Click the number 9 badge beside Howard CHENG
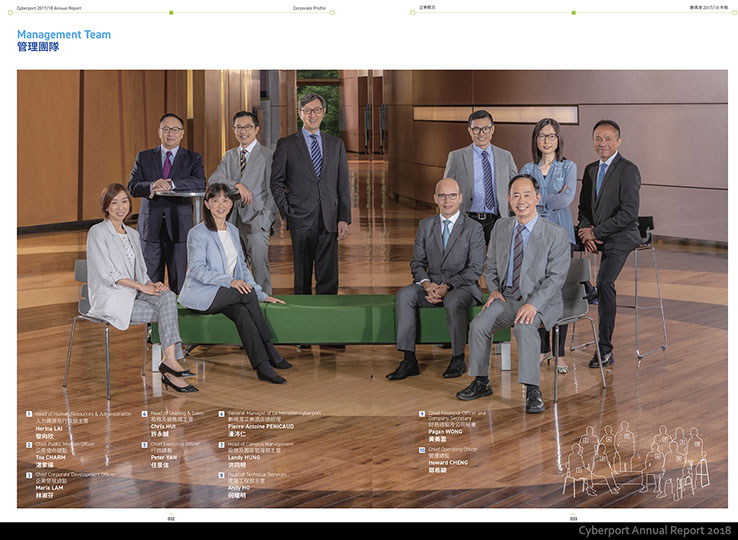The height and width of the screenshot is (540, 738). point(421,449)
